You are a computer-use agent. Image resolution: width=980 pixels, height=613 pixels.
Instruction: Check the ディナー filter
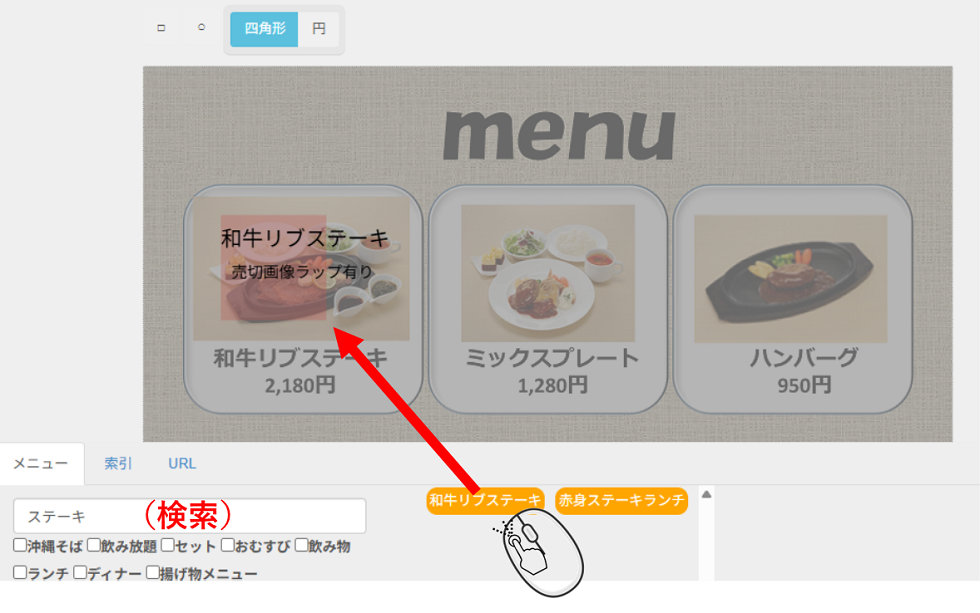point(80,572)
